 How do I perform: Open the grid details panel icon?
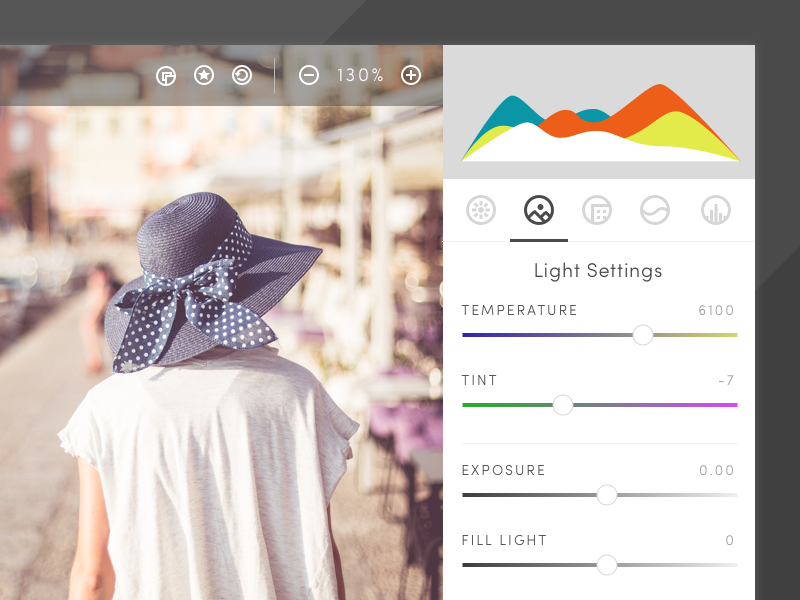click(x=597, y=210)
